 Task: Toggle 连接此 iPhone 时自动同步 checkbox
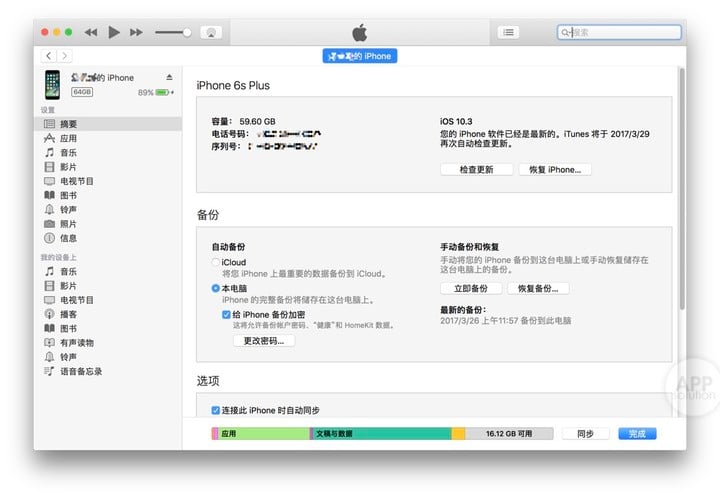point(215,410)
